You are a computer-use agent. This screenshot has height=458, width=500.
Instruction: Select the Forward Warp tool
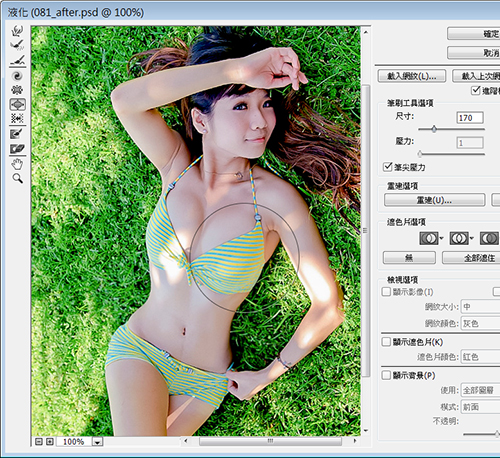[x=17, y=31]
